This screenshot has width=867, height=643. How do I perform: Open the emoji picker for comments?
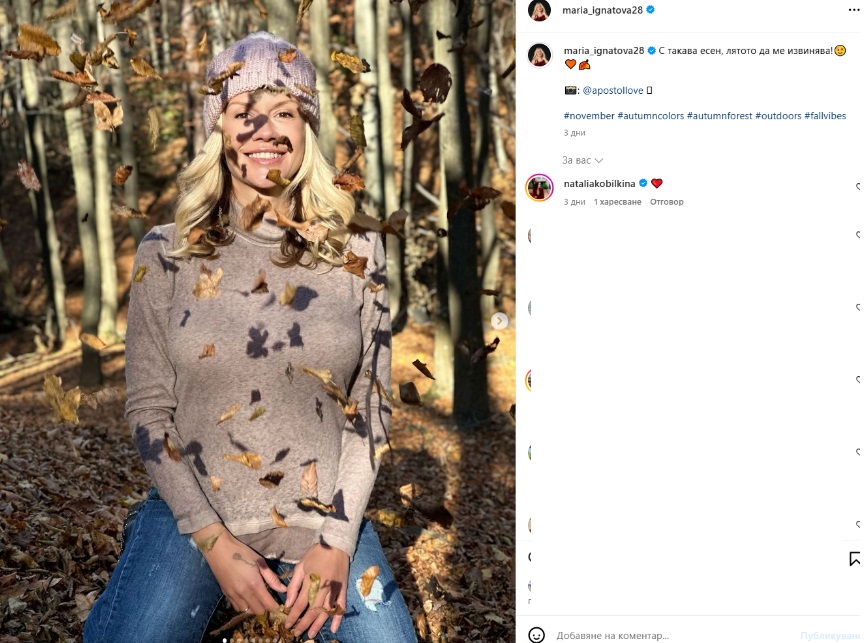(x=537, y=635)
